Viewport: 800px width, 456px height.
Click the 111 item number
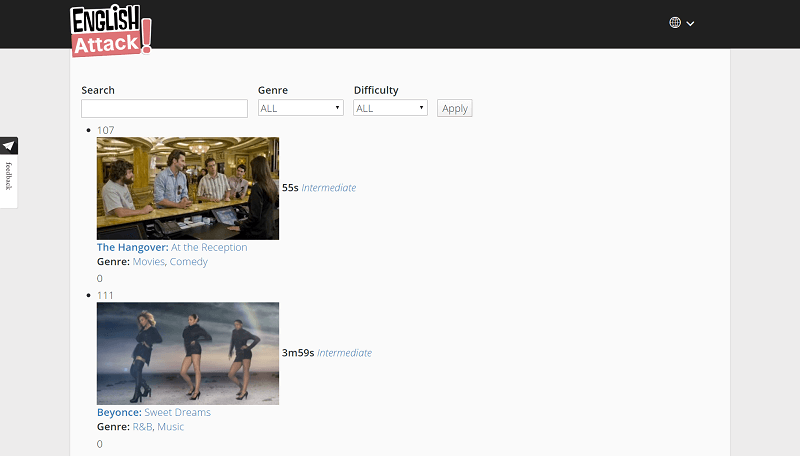[105, 295]
